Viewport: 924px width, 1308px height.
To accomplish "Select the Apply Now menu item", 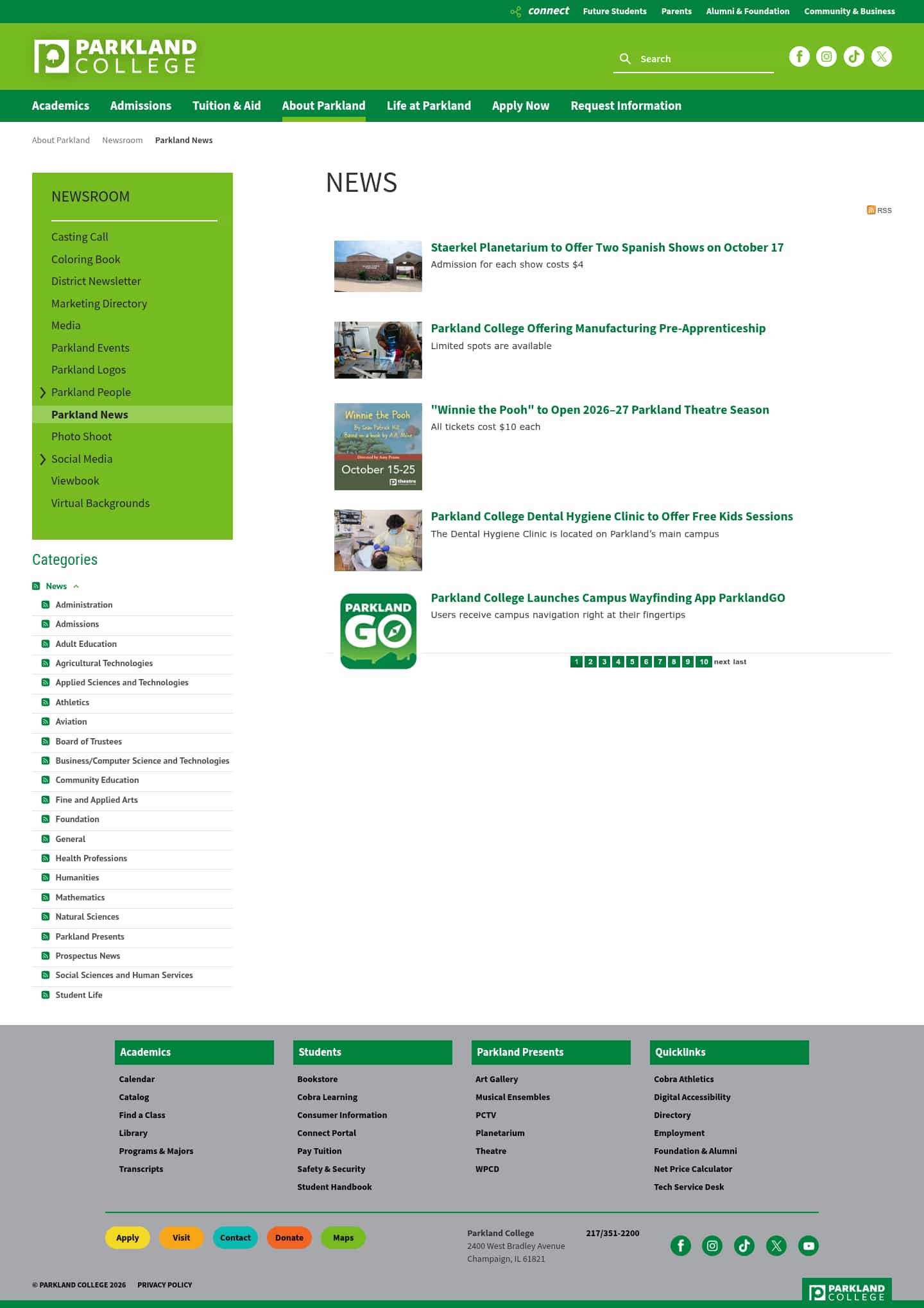I will (521, 106).
